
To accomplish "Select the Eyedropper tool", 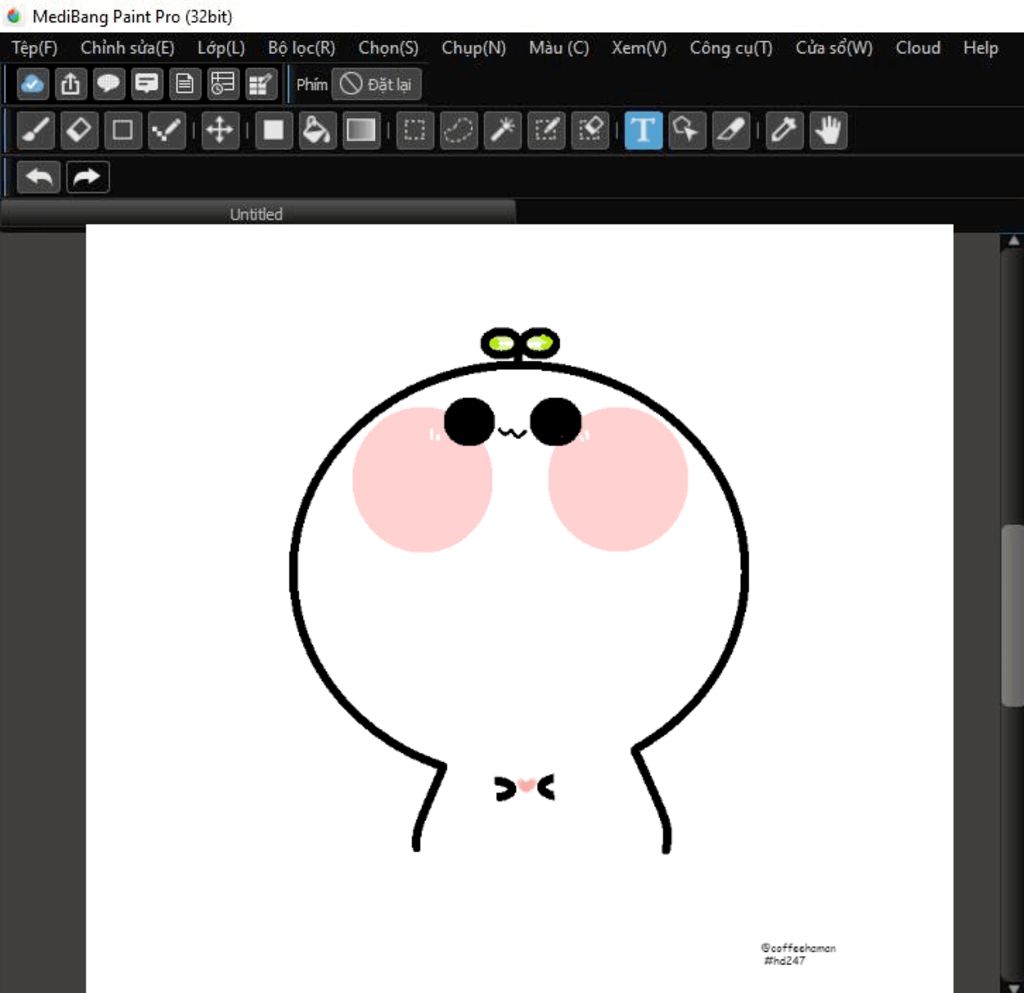I will pyautogui.click(x=784, y=131).
